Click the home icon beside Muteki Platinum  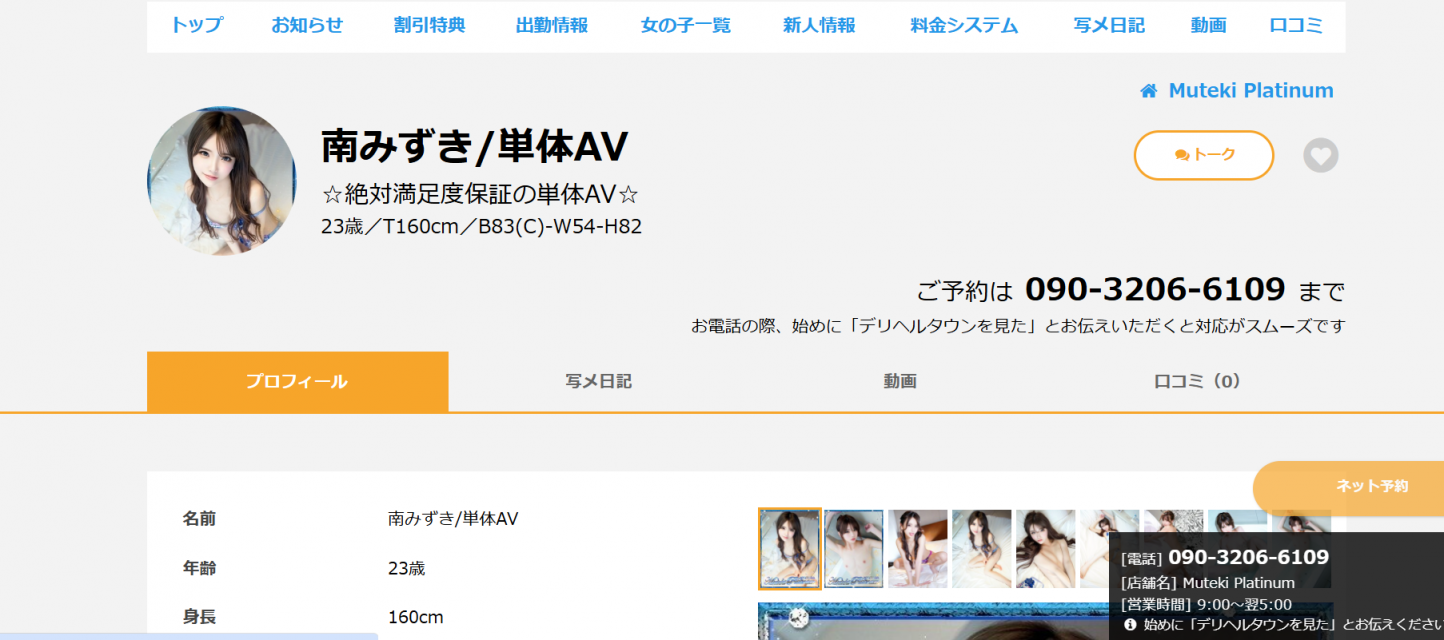click(1148, 91)
